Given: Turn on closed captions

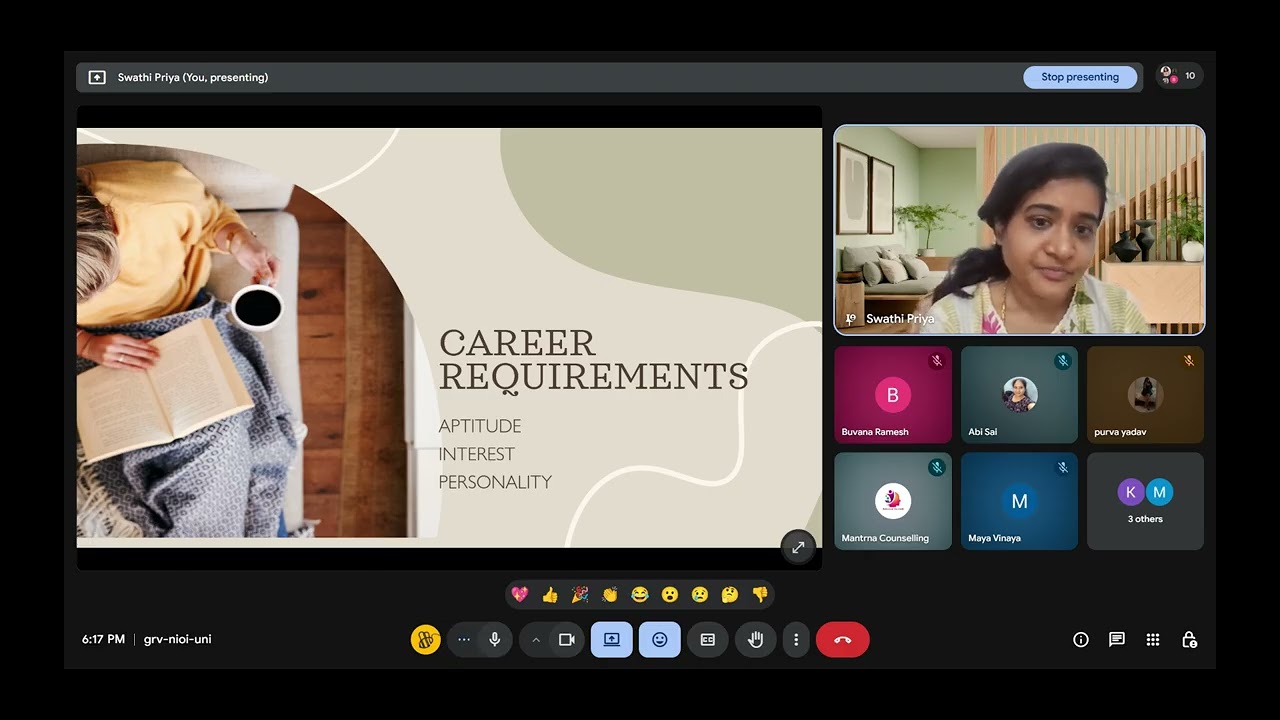Looking at the screenshot, I should (x=708, y=640).
